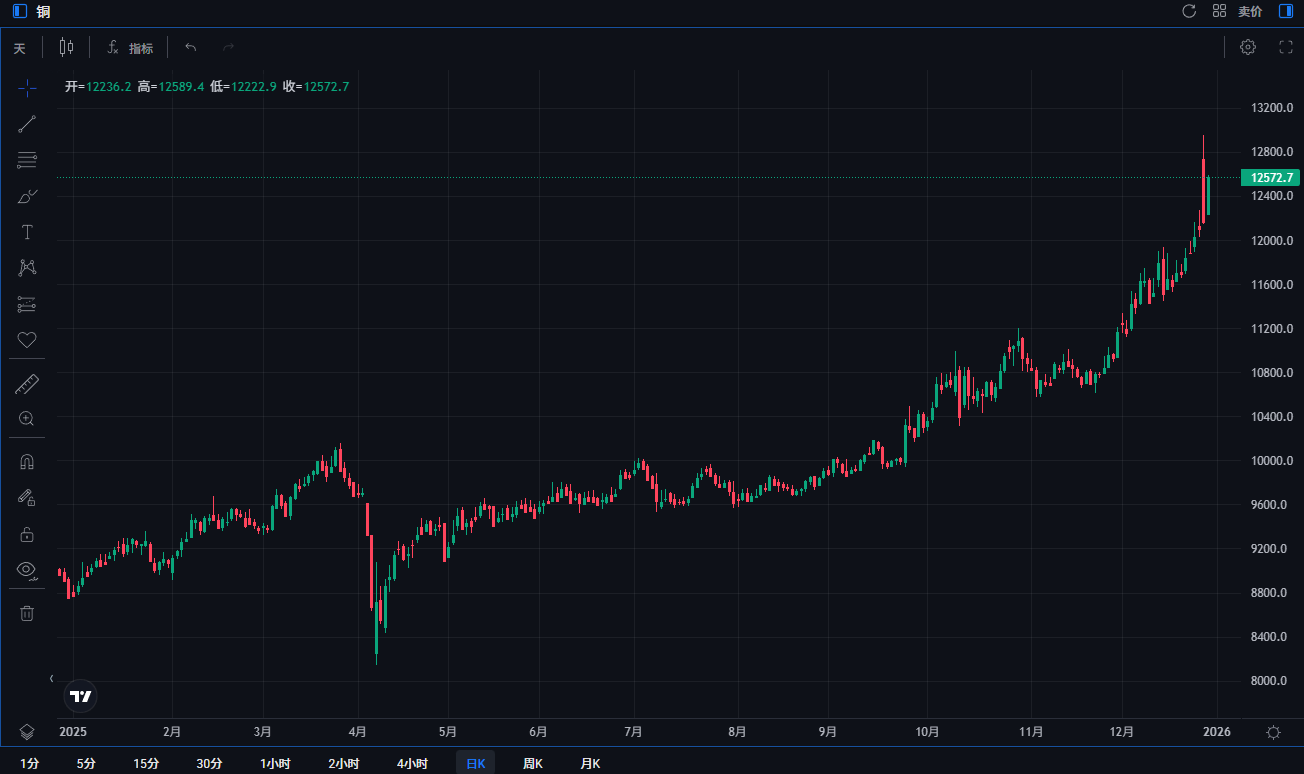Screen dimensions: 1304x774
Task: Toggle magnet mode snapping
Action: [27, 462]
